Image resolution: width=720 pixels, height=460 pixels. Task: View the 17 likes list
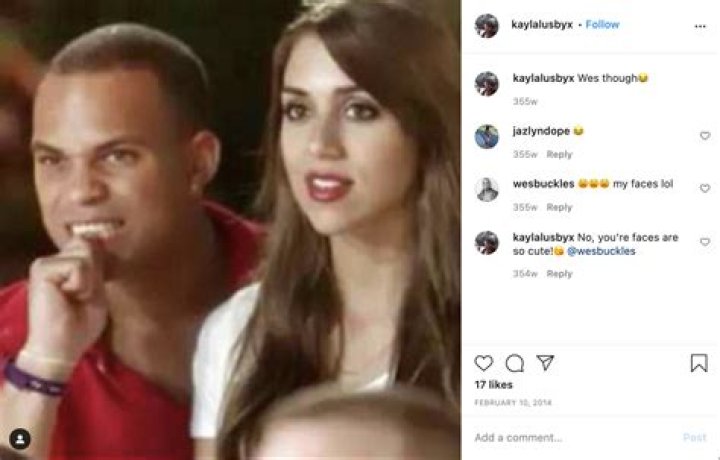pos(494,385)
